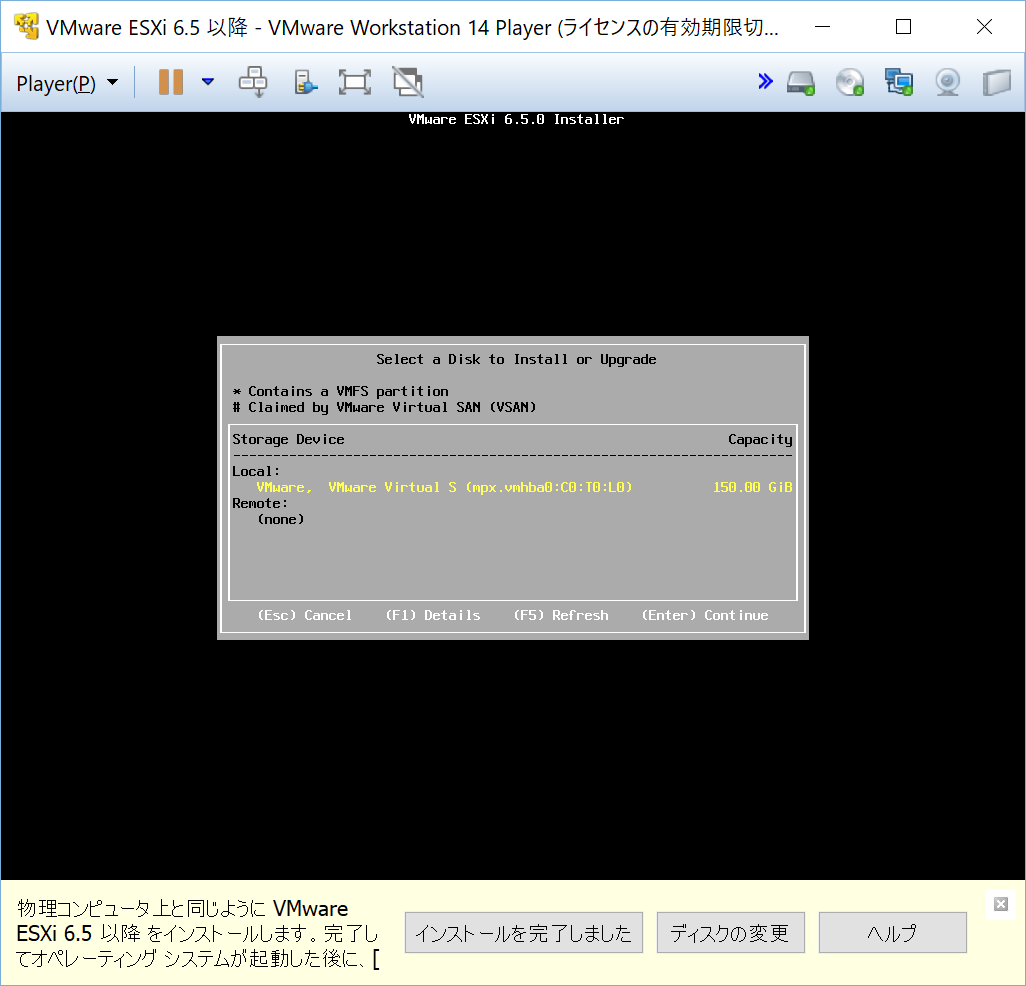Open the hard disk device icon
This screenshot has height=986, width=1026.
(800, 83)
